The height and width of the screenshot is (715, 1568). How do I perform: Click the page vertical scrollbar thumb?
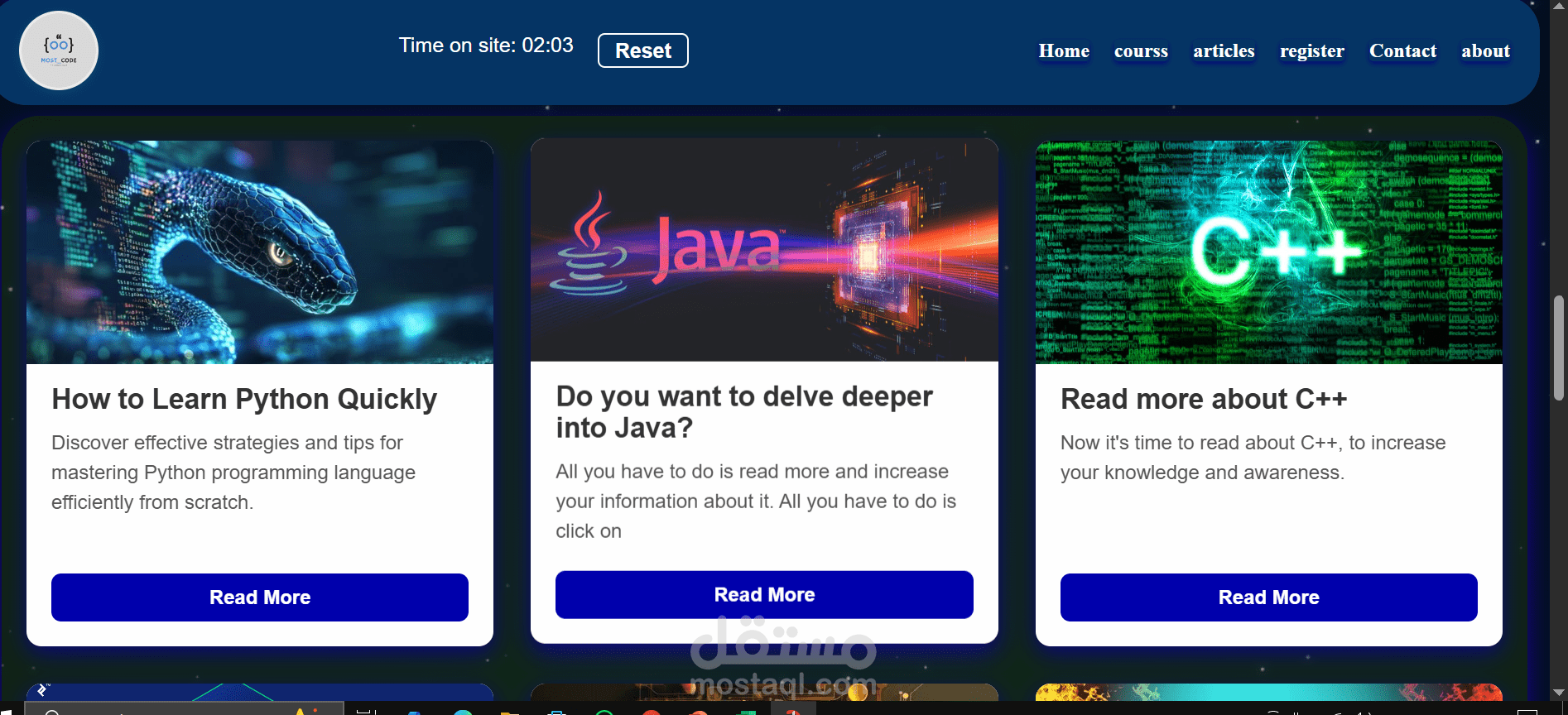point(1560,348)
